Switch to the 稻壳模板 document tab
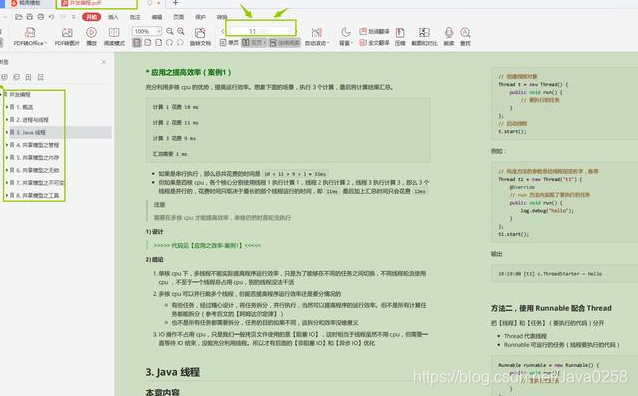The height and width of the screenshot is (396, 638). point(26,3)
